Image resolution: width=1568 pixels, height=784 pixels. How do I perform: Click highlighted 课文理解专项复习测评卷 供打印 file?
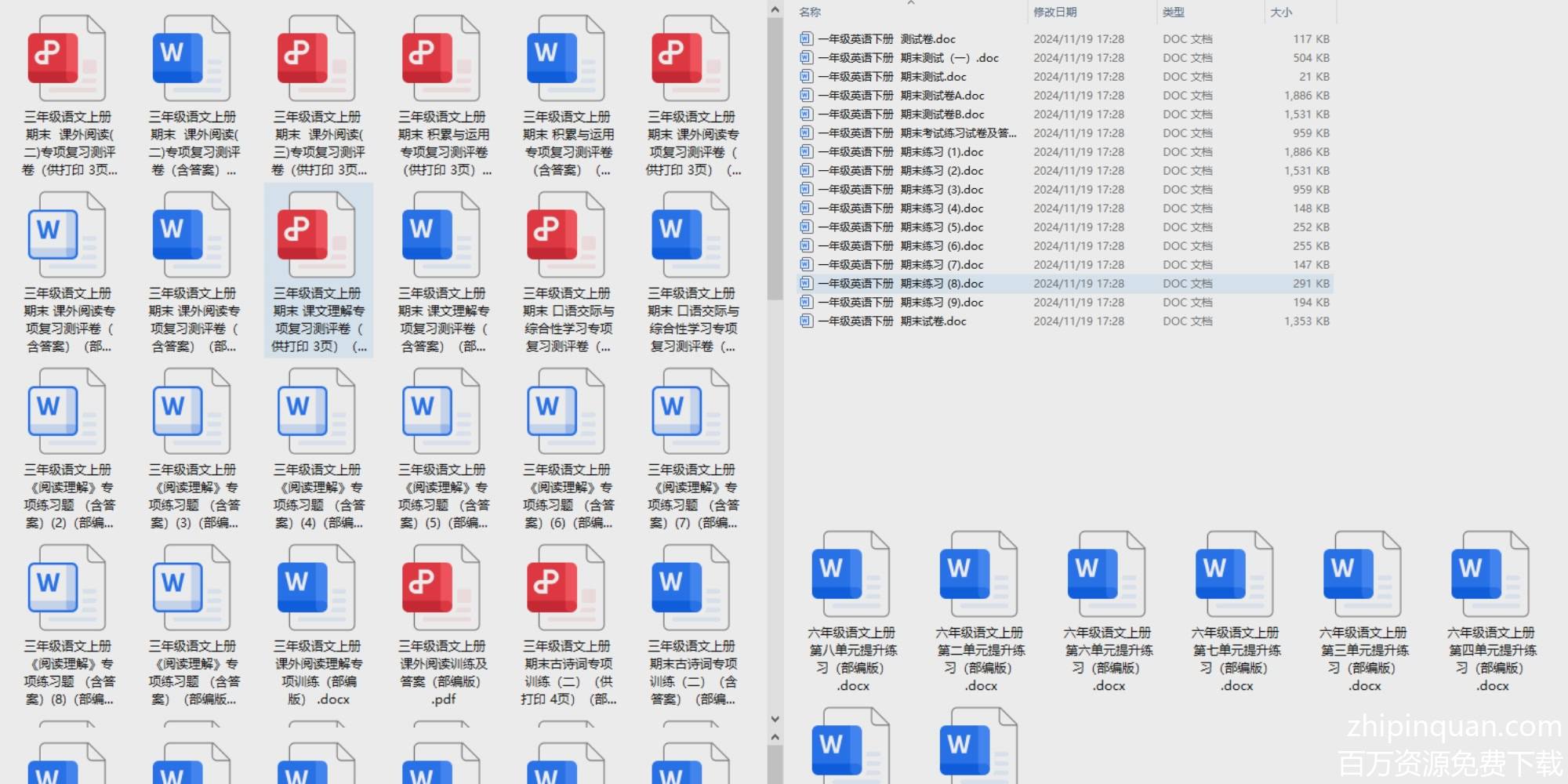pyautogui.click(x=318, y=235)
